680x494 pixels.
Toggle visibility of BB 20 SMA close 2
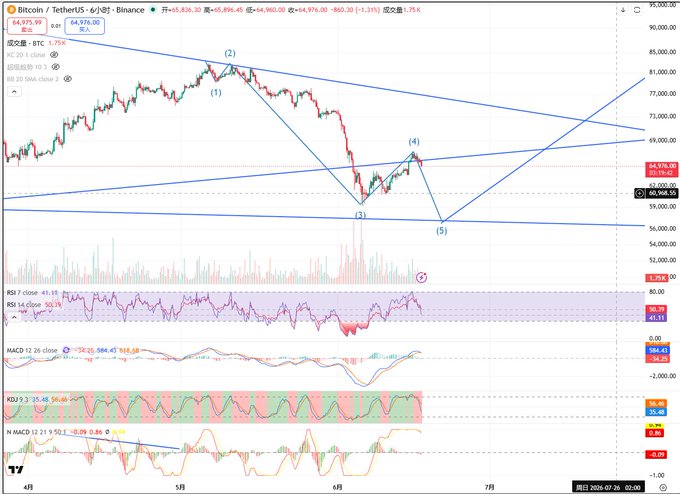pyautogui.click(x=68, y=79)
